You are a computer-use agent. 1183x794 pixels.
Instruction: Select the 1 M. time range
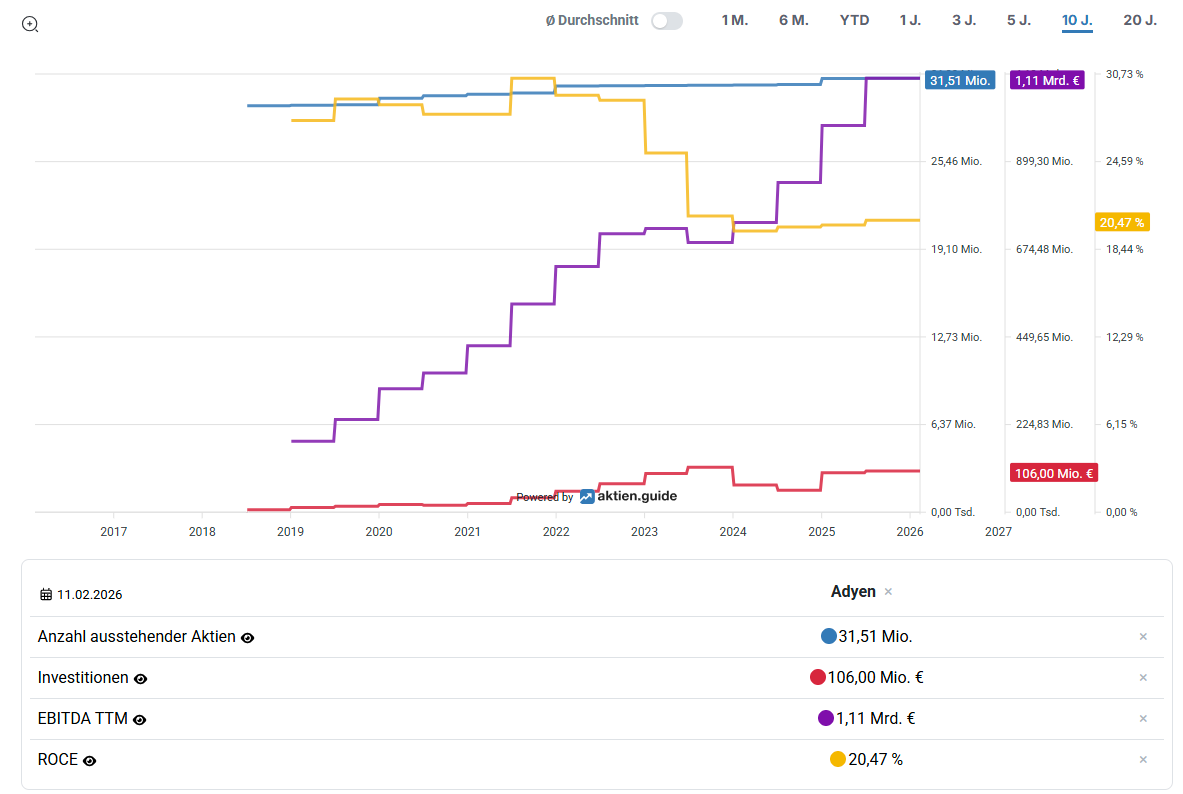pyautogui.click(x=734, y=20)
